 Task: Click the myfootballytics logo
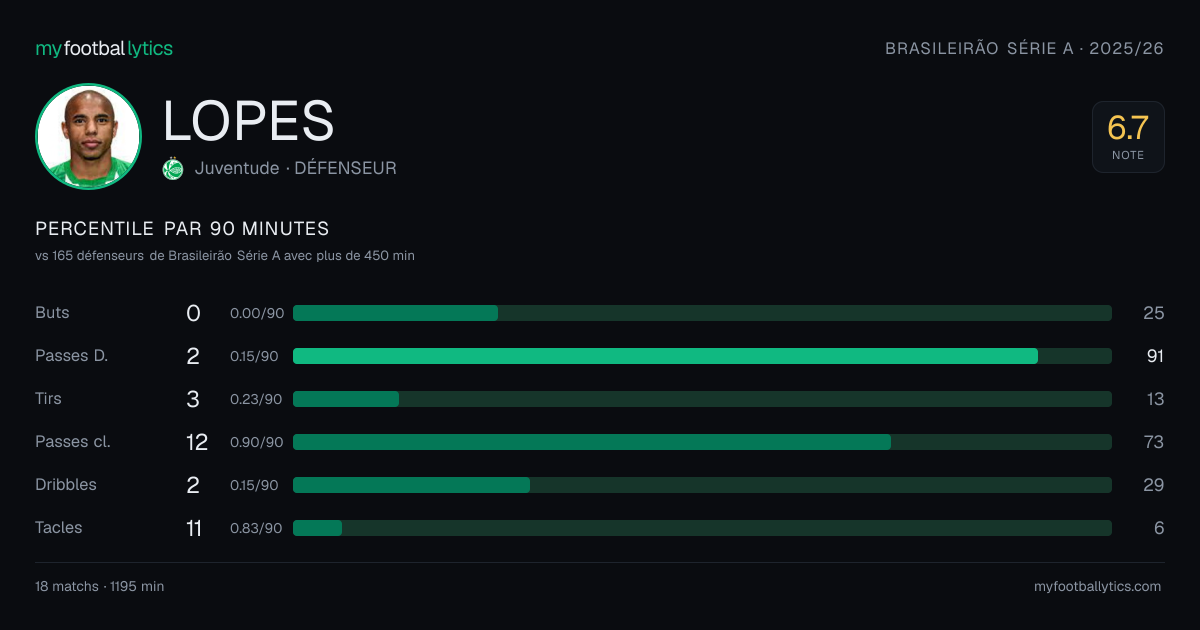[x=104, y=48]
